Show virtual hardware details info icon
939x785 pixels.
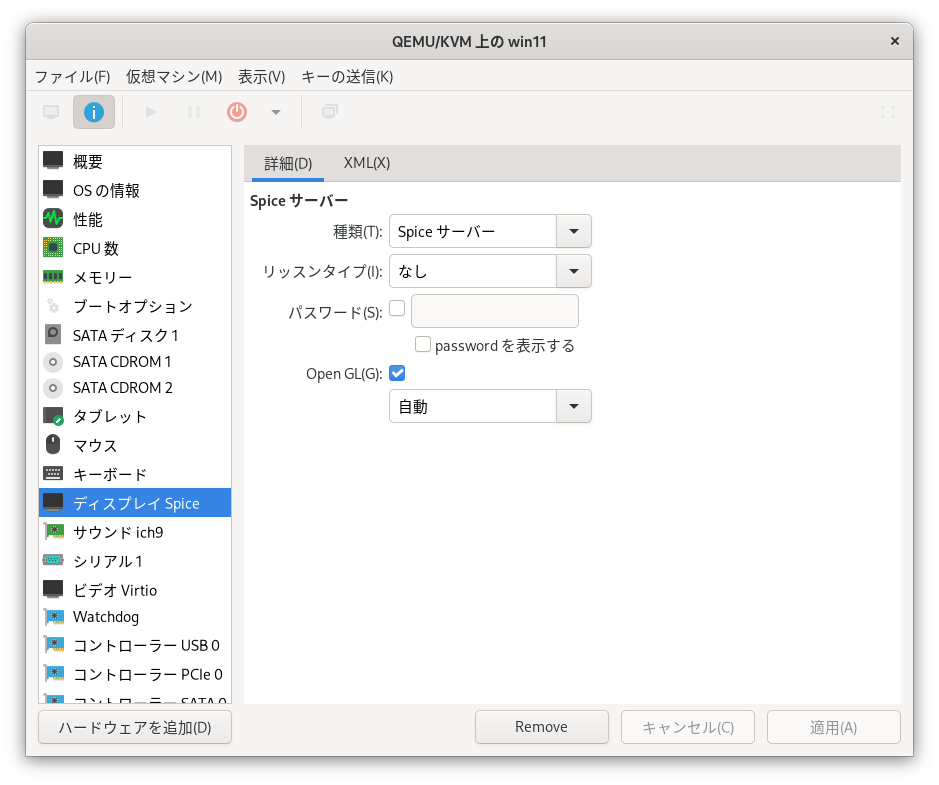click(94, 112)
